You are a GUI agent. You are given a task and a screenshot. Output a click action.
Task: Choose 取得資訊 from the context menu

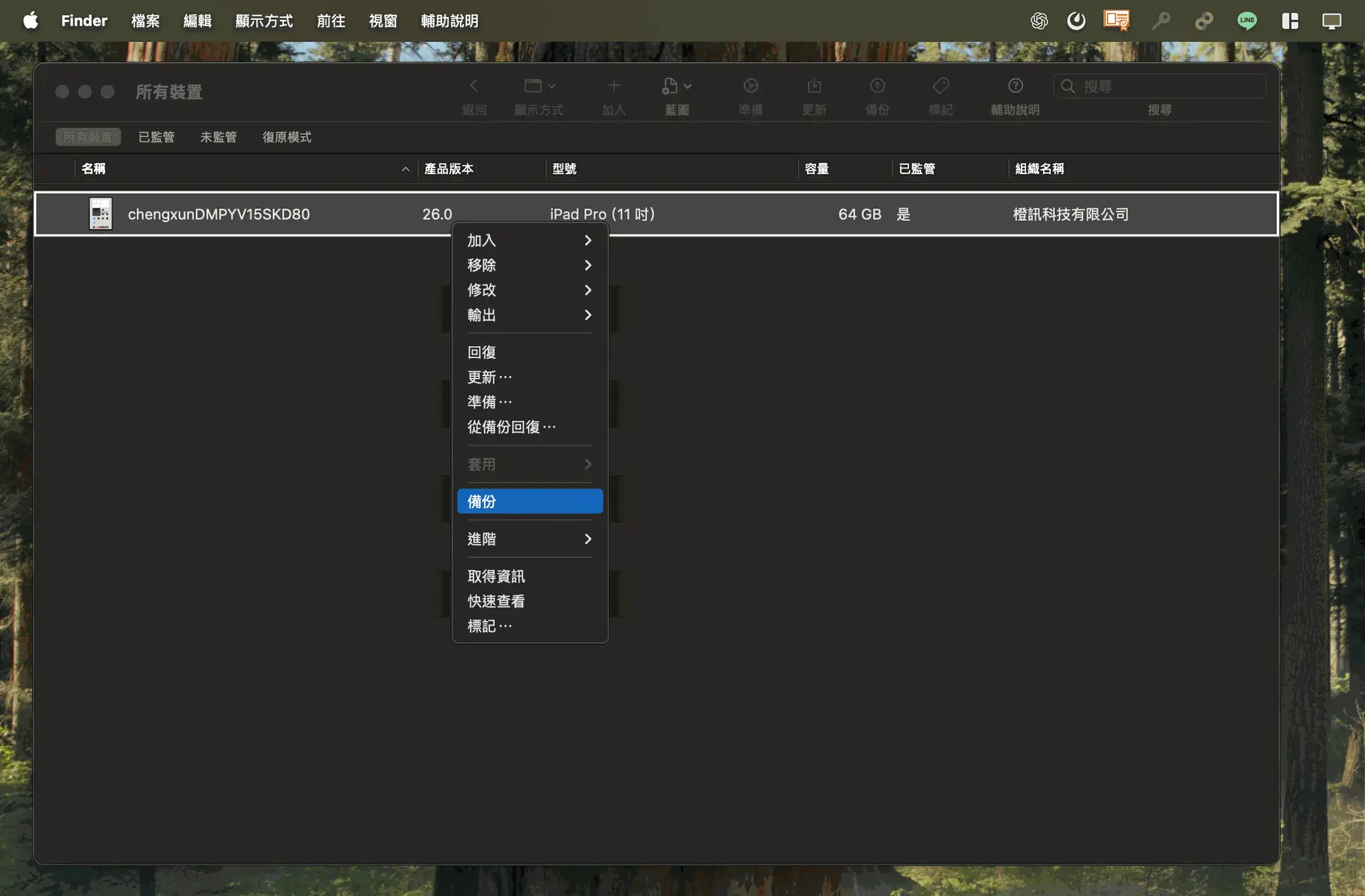tap(496, 576)
